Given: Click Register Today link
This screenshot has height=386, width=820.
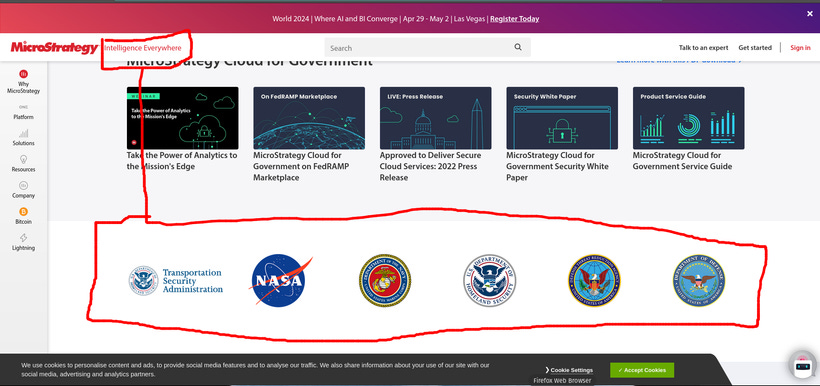Looking at the screenshot, I should point(515,19).
